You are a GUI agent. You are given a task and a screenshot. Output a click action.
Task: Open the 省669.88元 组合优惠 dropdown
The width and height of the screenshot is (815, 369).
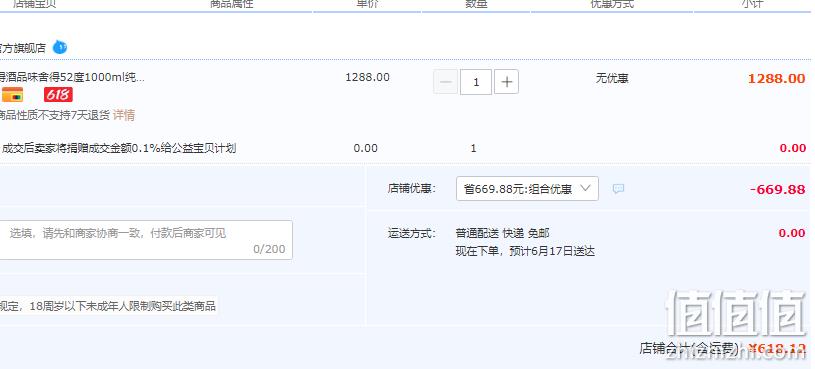point(527,189)
